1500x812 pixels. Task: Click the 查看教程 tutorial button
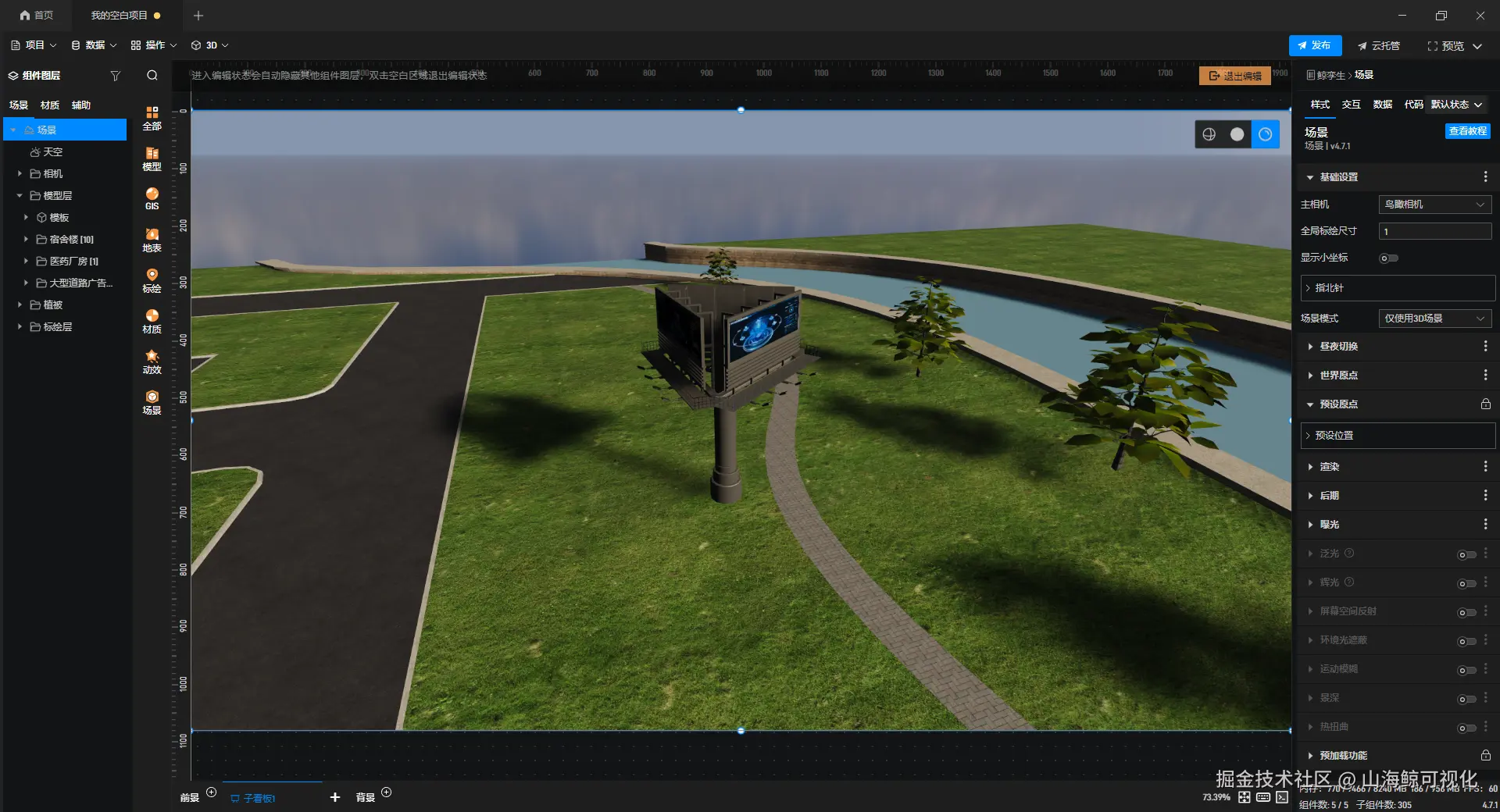tap(1467, 131)
